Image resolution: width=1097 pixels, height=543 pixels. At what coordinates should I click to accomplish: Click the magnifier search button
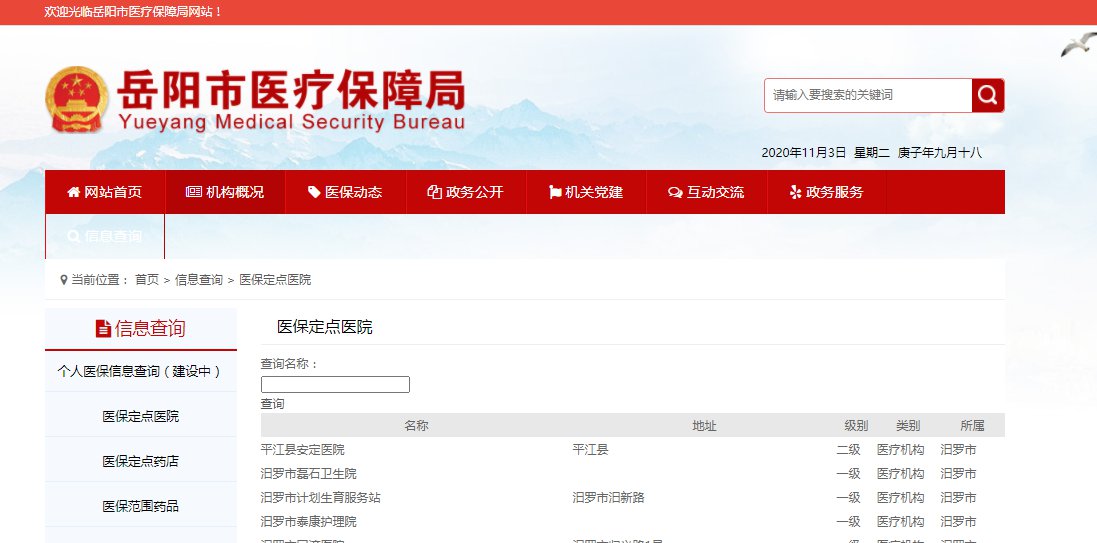[987, 95]
